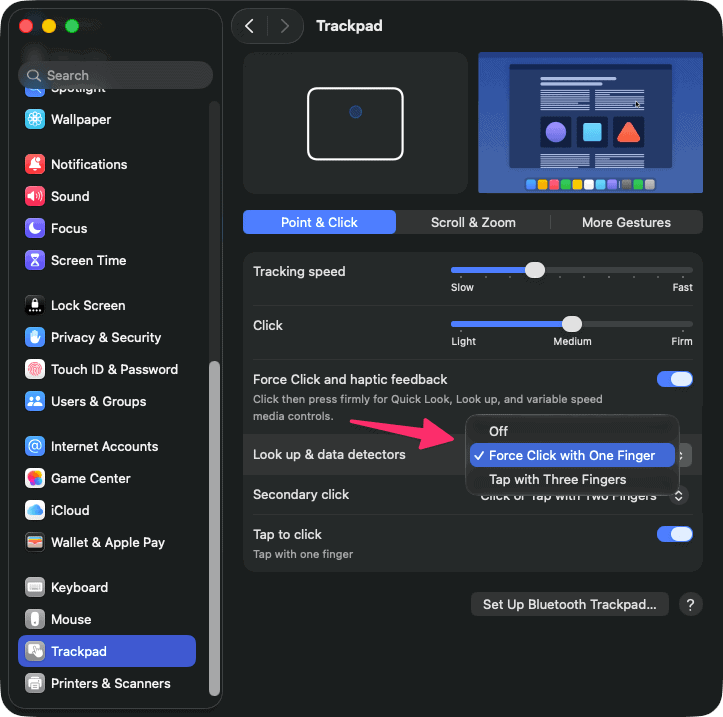Screen dimensions: 723x717
Task: Open Printers & Scanners label
Action: coord(111,683)
